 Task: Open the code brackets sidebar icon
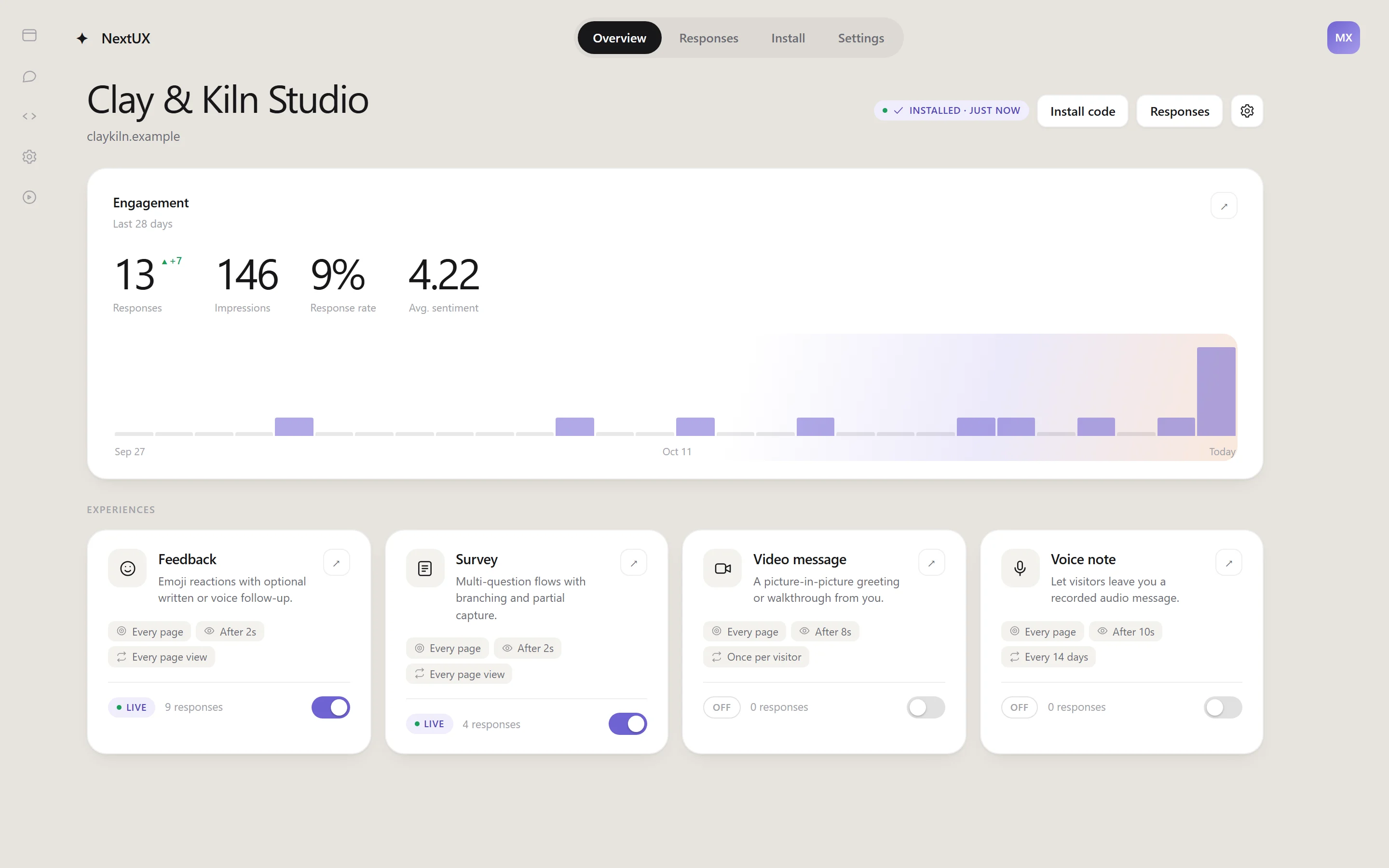(x=29, y=117)
